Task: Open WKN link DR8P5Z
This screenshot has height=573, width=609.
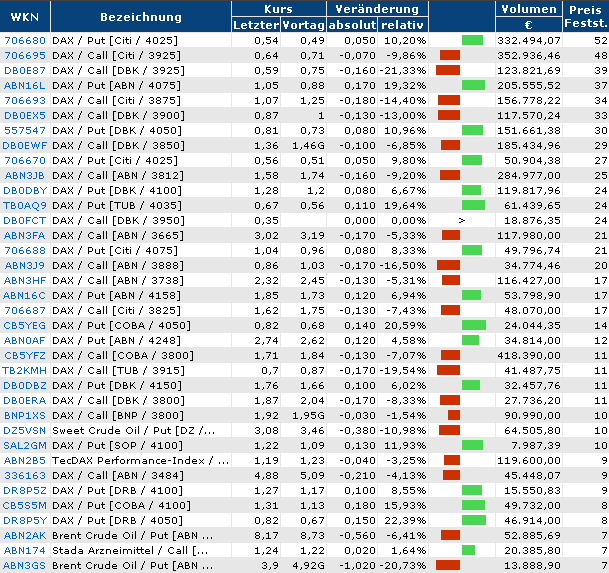Action: coord(25,491)
